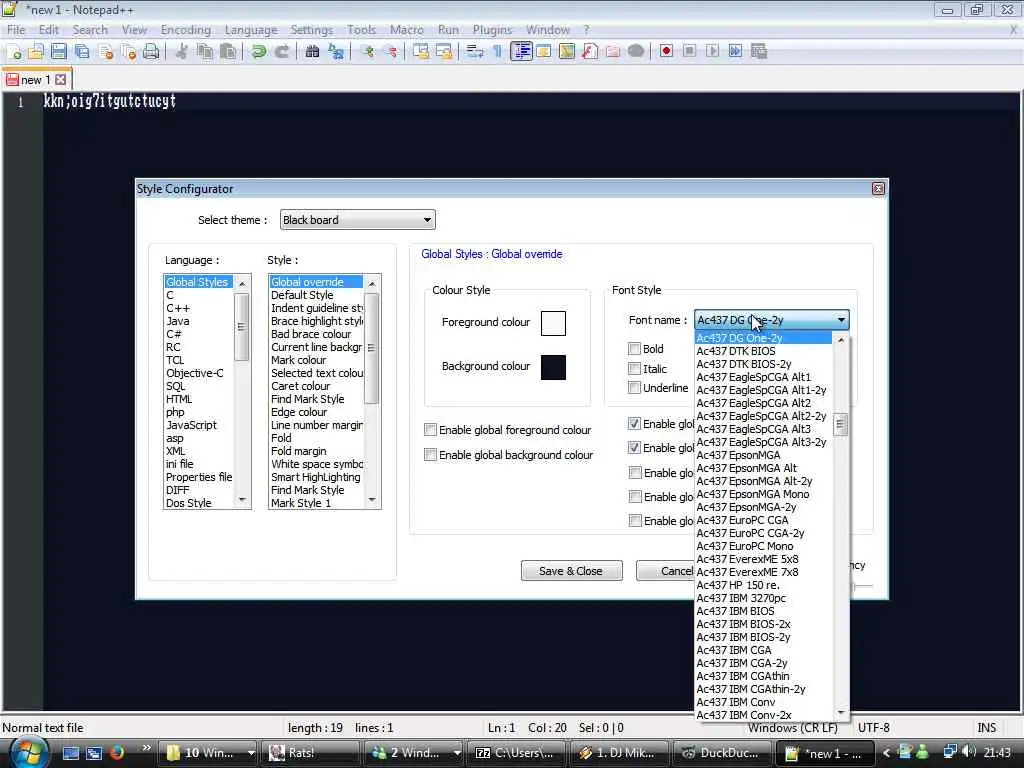
Task: Close the Style Configurator dialog
Action: pos(878,189)
